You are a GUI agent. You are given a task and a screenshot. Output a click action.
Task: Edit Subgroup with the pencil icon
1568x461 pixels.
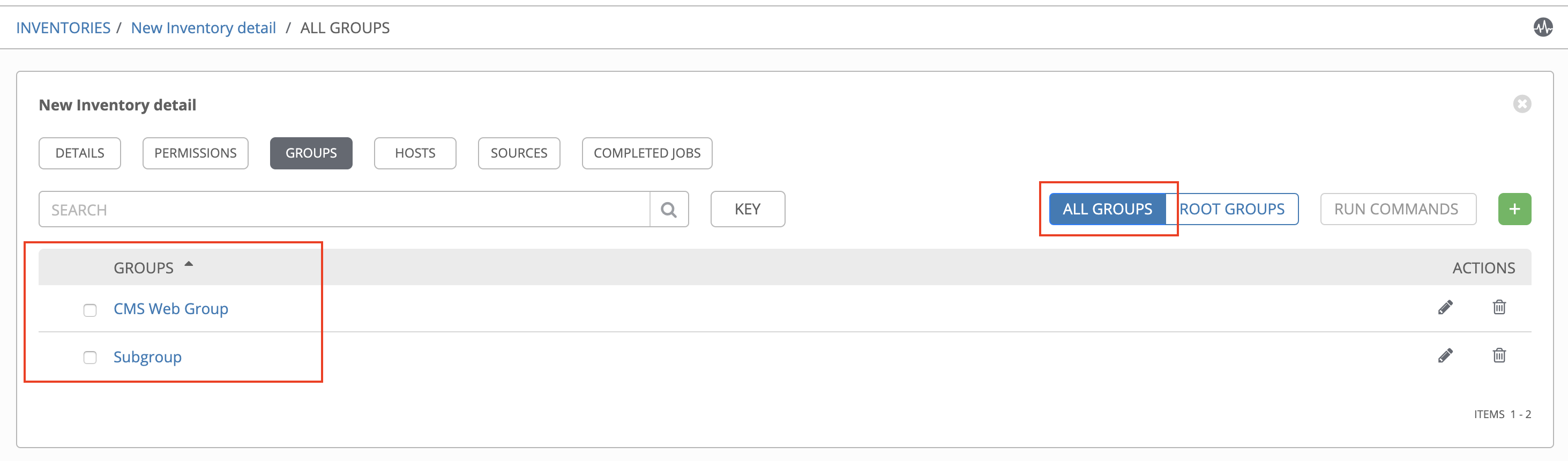click(1446, 355)
